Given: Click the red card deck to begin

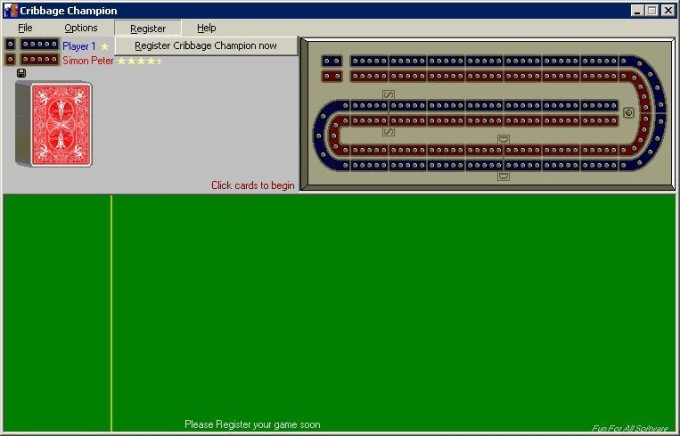Looking at the screenshot, I should (x=54, y=124).
